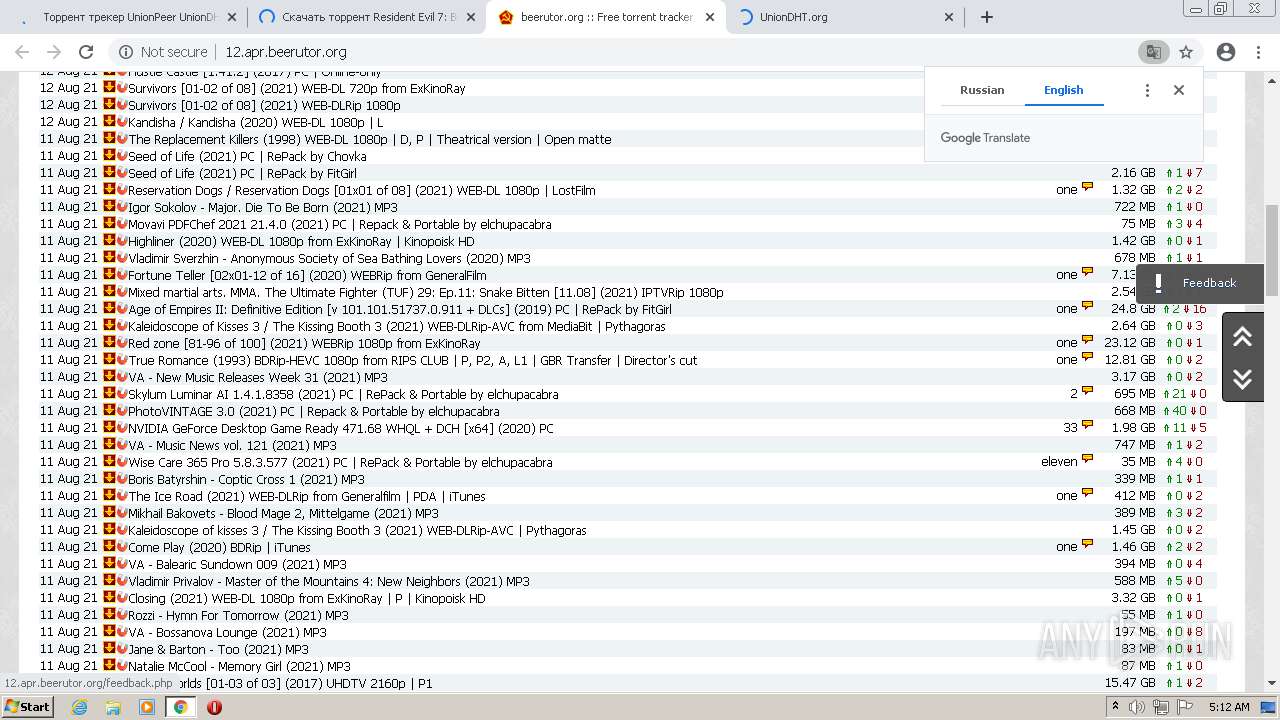Open the Google Translate icon in address bar
Viewport: 1280px width, 720px height.
pyautogui.click(x=1153, y=52)
